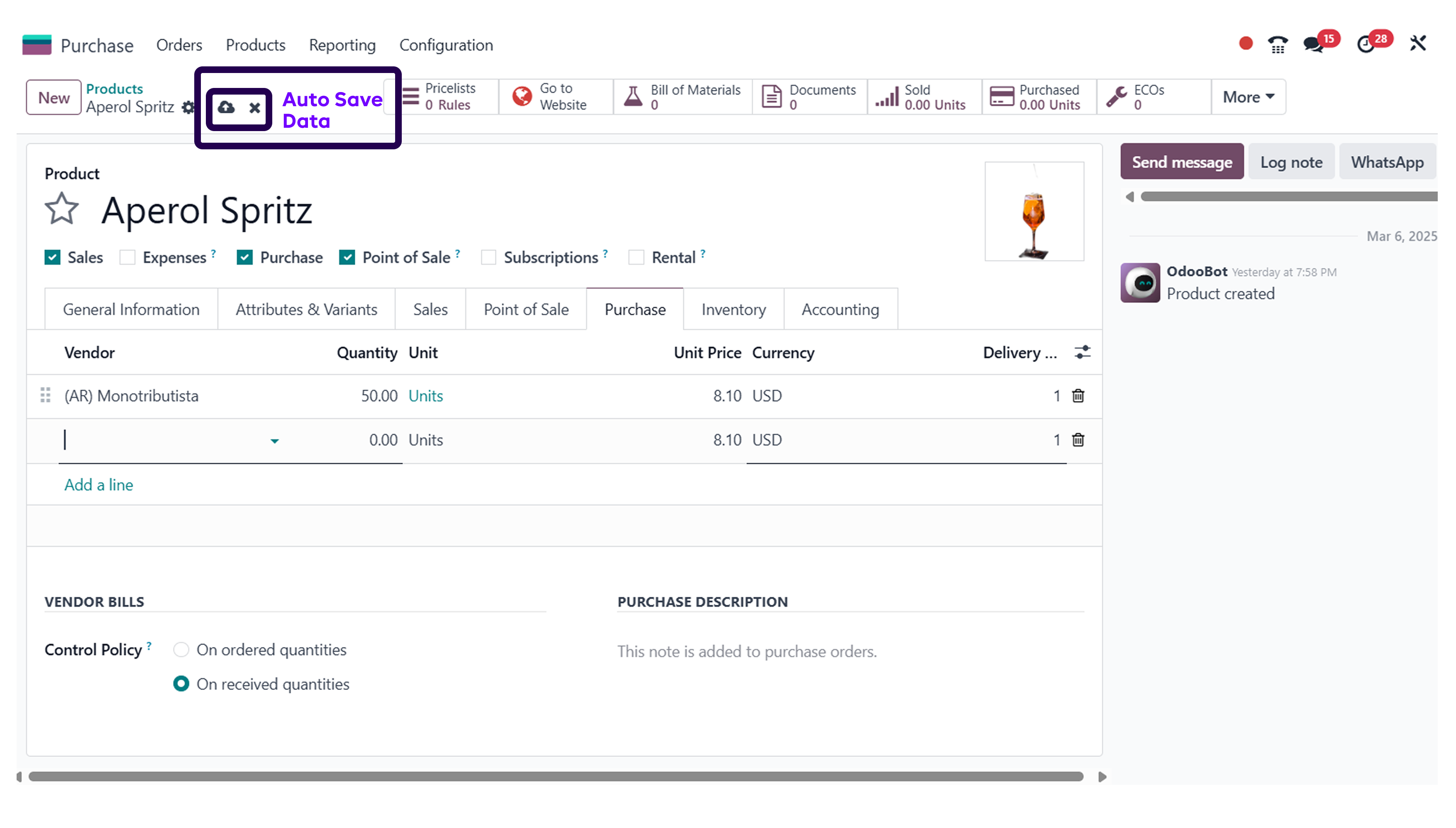Switch to the Point of Sale tab
The width and height of the screenshot is (1456, 828).
coord(526,309)
